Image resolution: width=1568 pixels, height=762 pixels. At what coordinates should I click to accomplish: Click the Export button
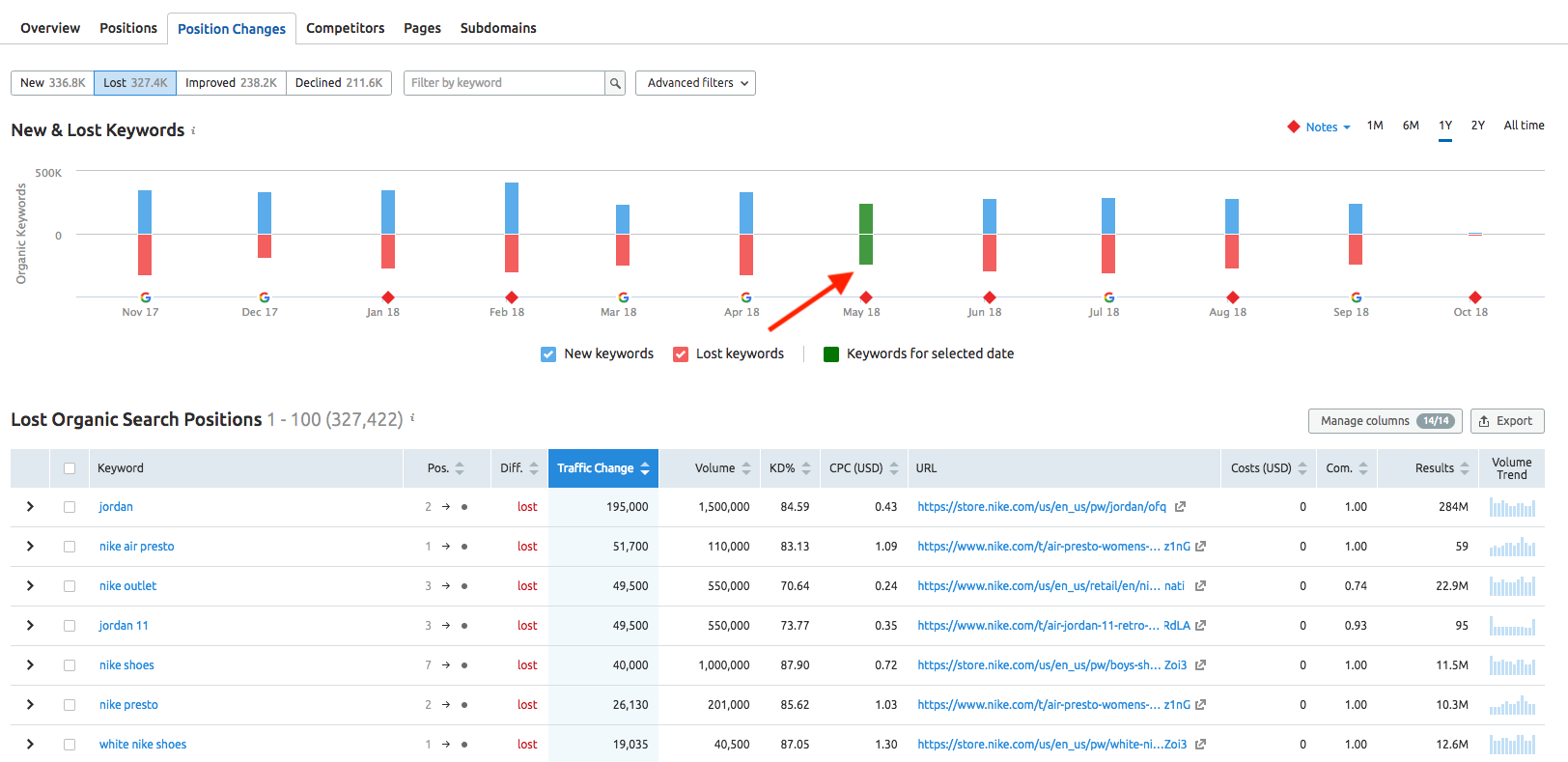pyautogui.click(x=1507, y=421)
